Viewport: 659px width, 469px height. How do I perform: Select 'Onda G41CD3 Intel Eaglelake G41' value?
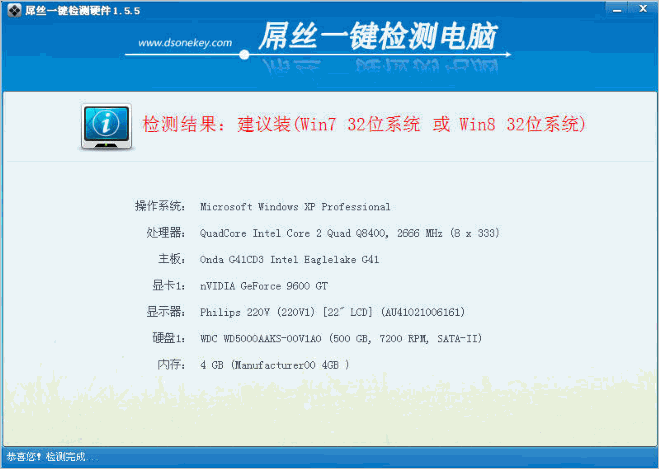tap(290, 259)
